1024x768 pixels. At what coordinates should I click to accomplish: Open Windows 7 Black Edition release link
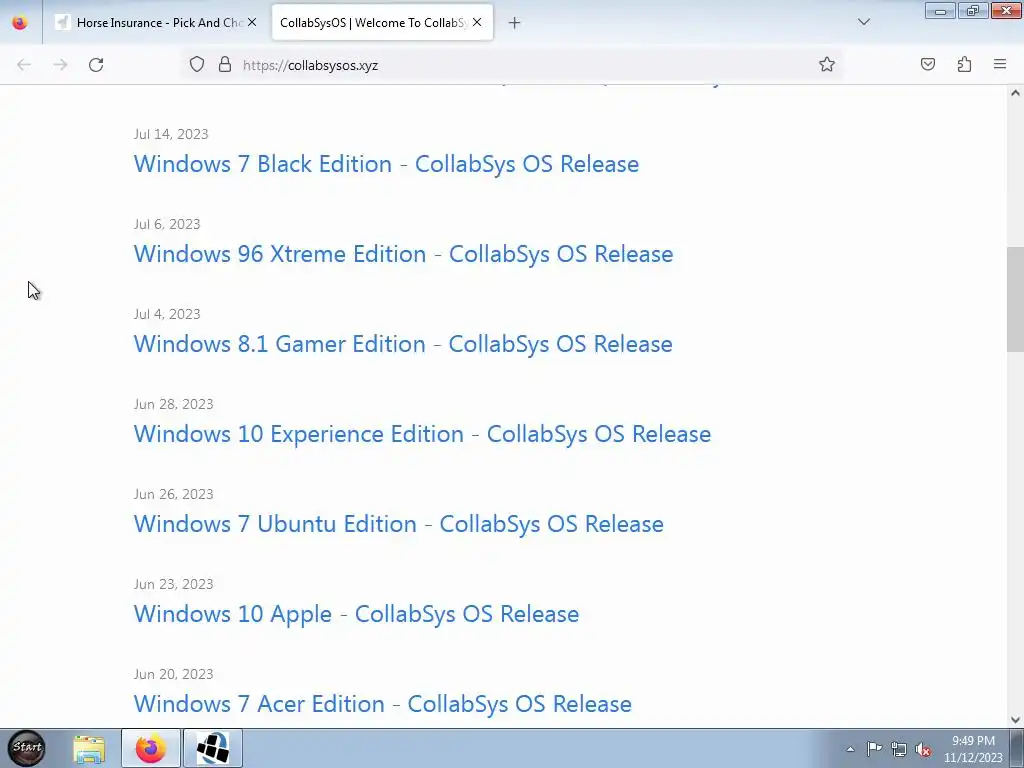[x=386, y=164]
